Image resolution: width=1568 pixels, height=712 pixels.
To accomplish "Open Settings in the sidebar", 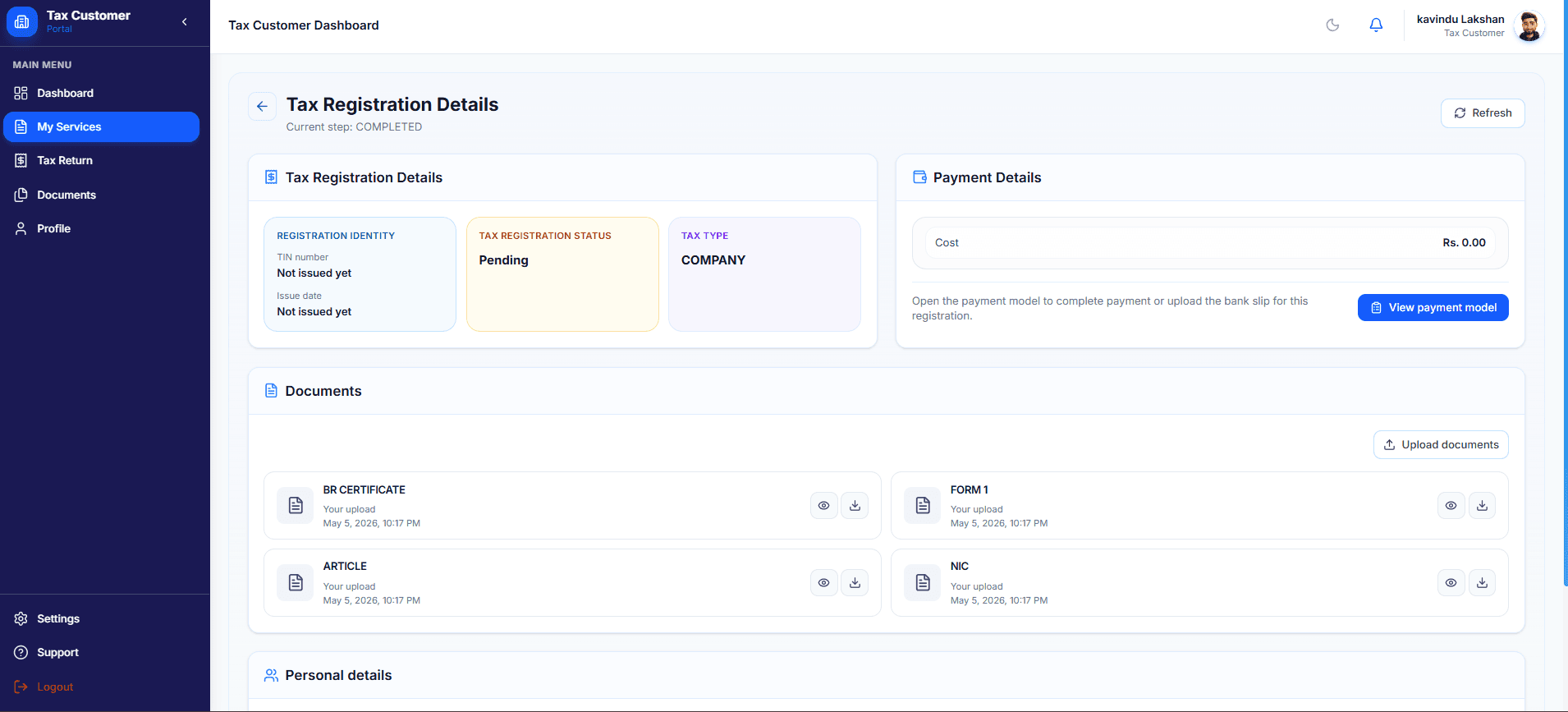I will [x=102, y=618].
